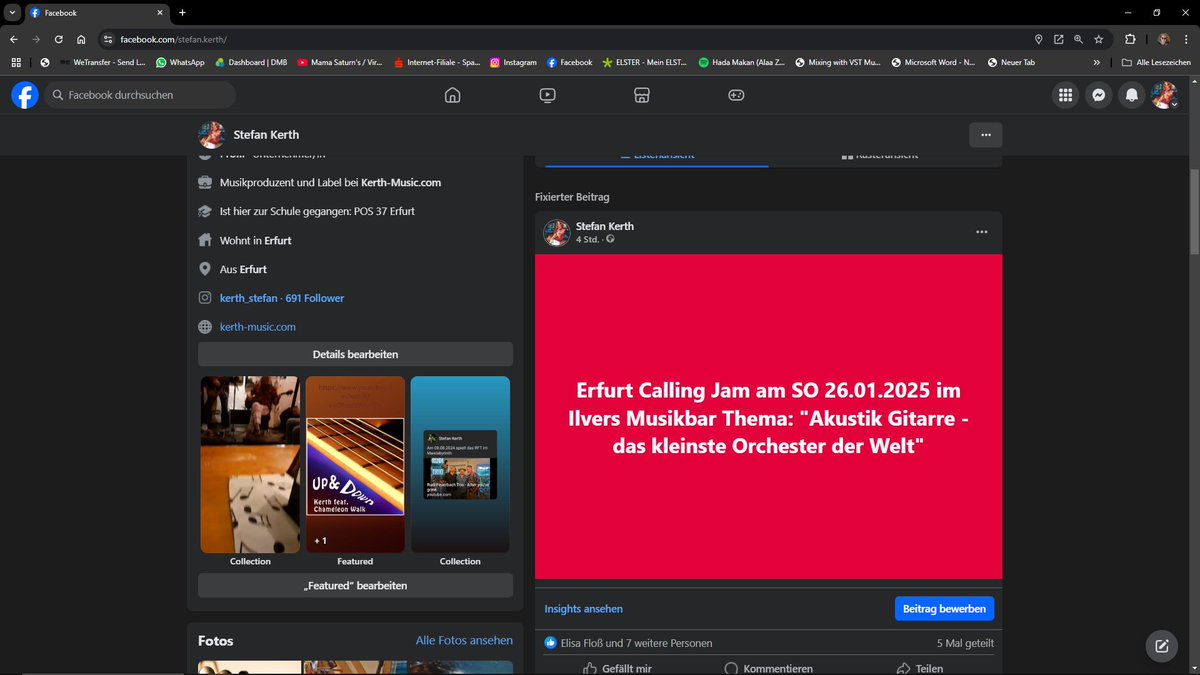This screenshot has height=675, width=1200.
Task: Expand the hidden bookmarks chevron
Action: click(x=1097, y=62)
